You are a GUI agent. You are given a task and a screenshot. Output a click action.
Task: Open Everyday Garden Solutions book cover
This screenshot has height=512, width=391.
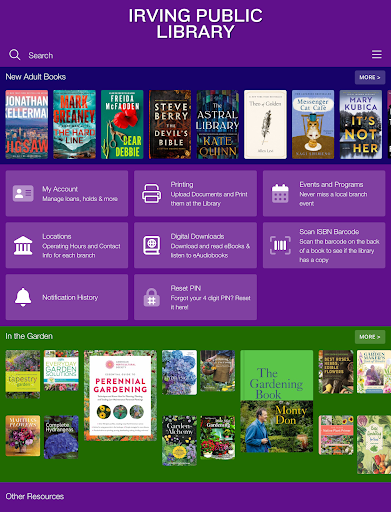pos(61,370)
